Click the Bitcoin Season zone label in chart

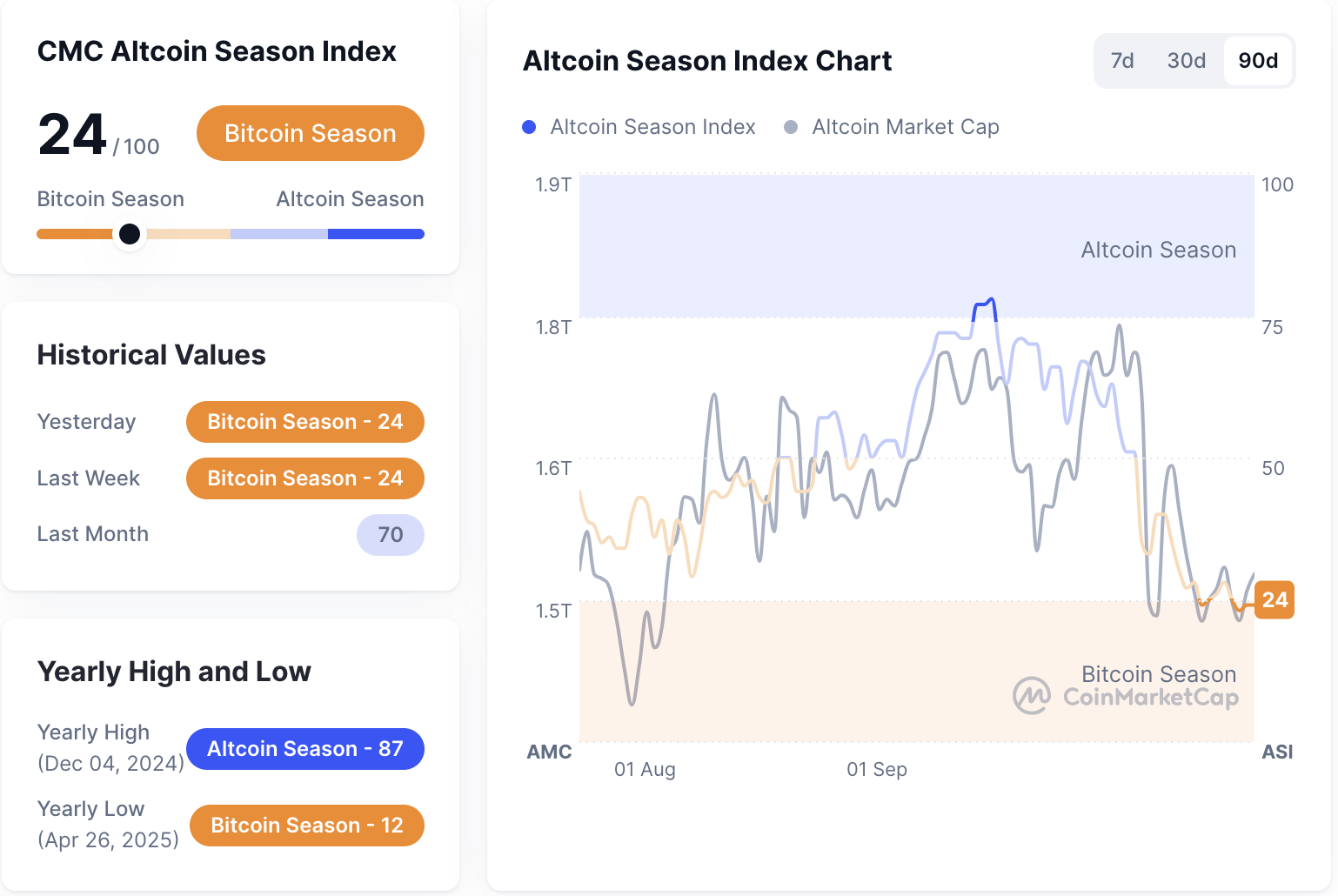pyautogui.click(x=1158, y=674)
